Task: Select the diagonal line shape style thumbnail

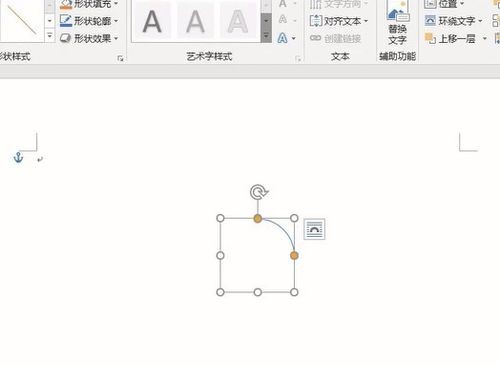Action: [22, 20]
